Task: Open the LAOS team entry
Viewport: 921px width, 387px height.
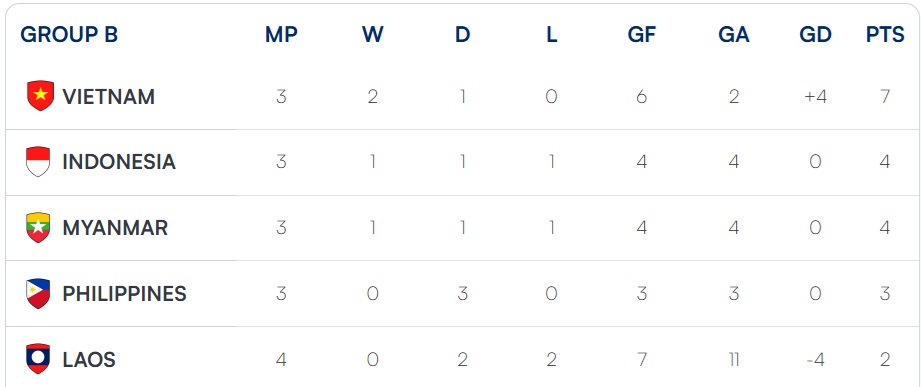Action: coord(89,359)
